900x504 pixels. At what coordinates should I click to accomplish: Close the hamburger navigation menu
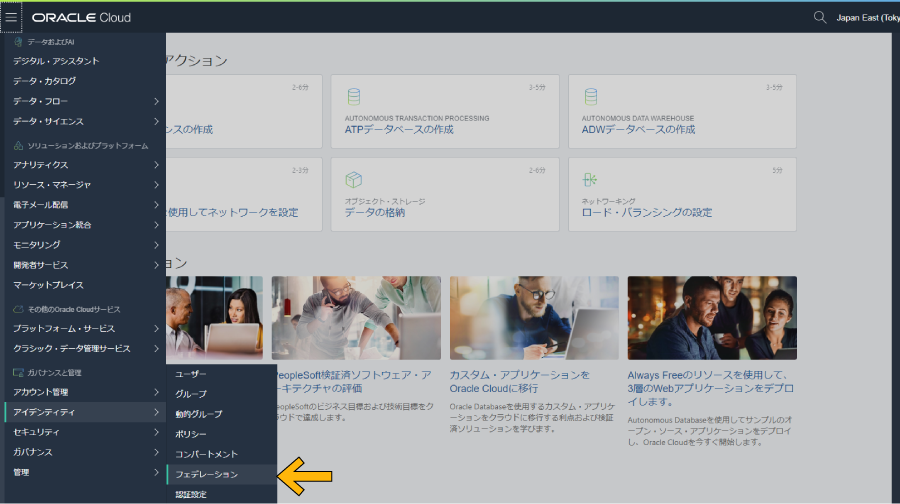pos(11,17)
